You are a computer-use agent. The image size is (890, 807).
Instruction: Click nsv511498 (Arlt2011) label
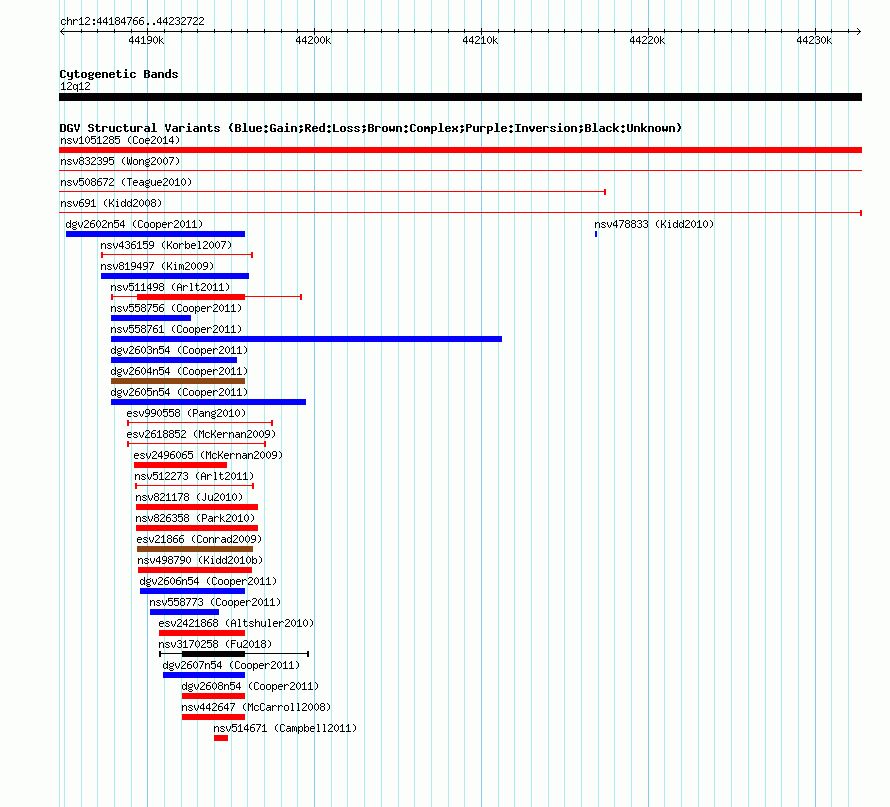170,287
